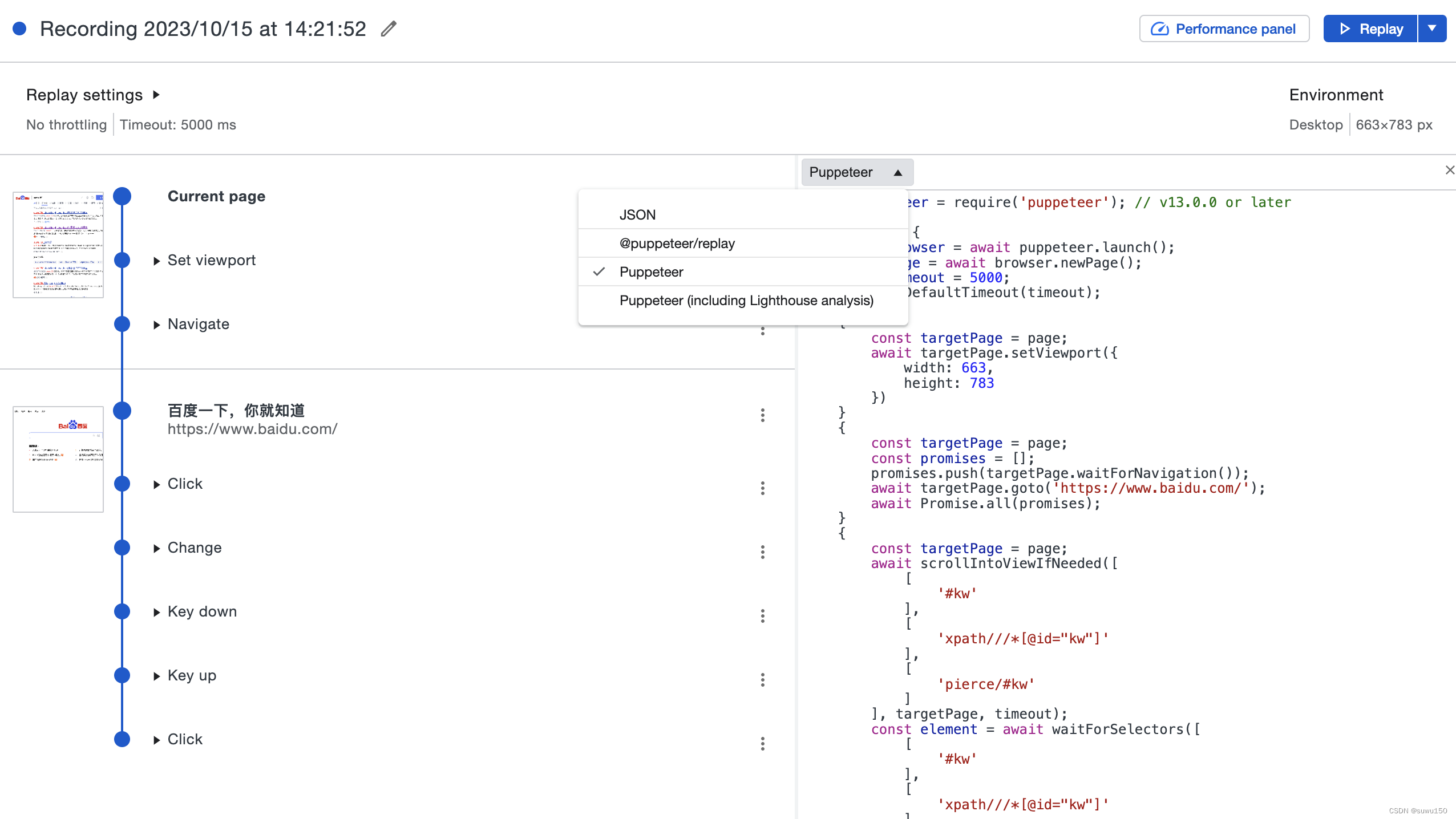Viewport: 1456px width, 819px height.
Task: Choose JSON from the format menu
Action: click(637, 215)
